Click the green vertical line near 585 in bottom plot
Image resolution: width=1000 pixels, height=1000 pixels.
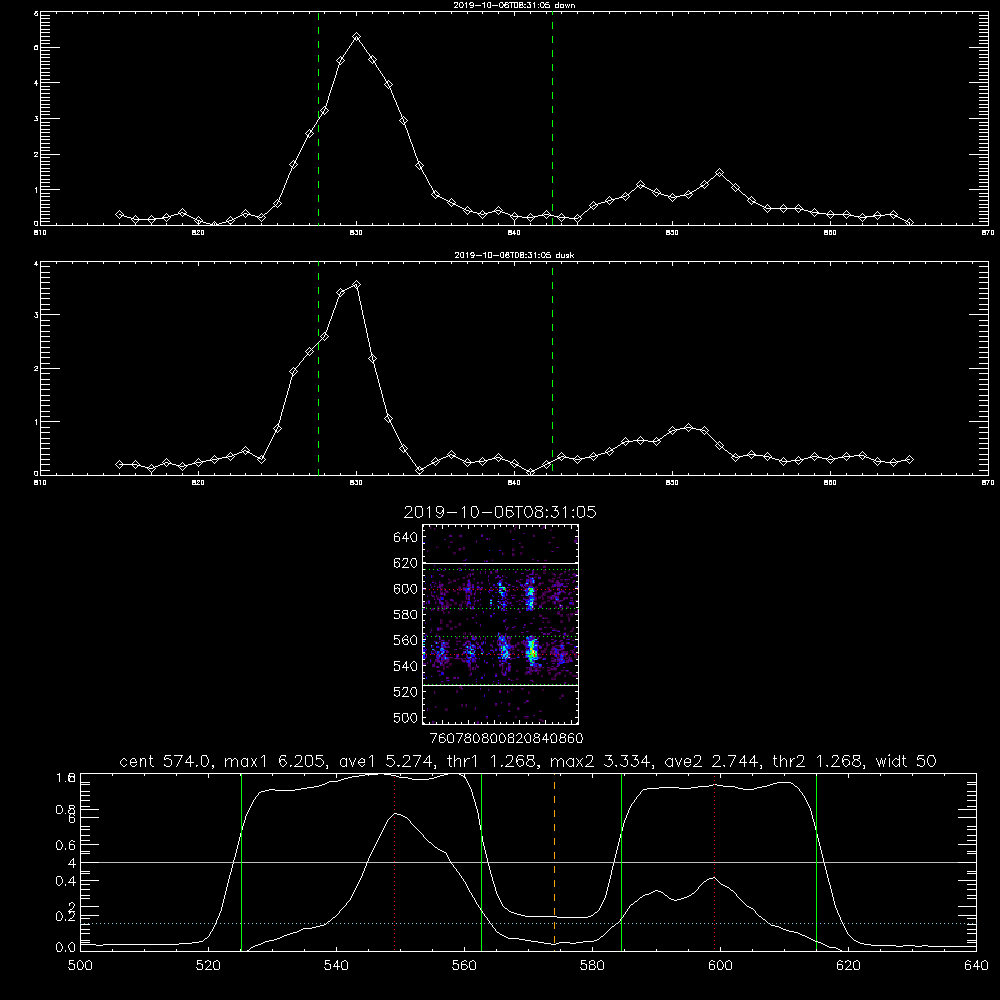(x=621, y=861)
